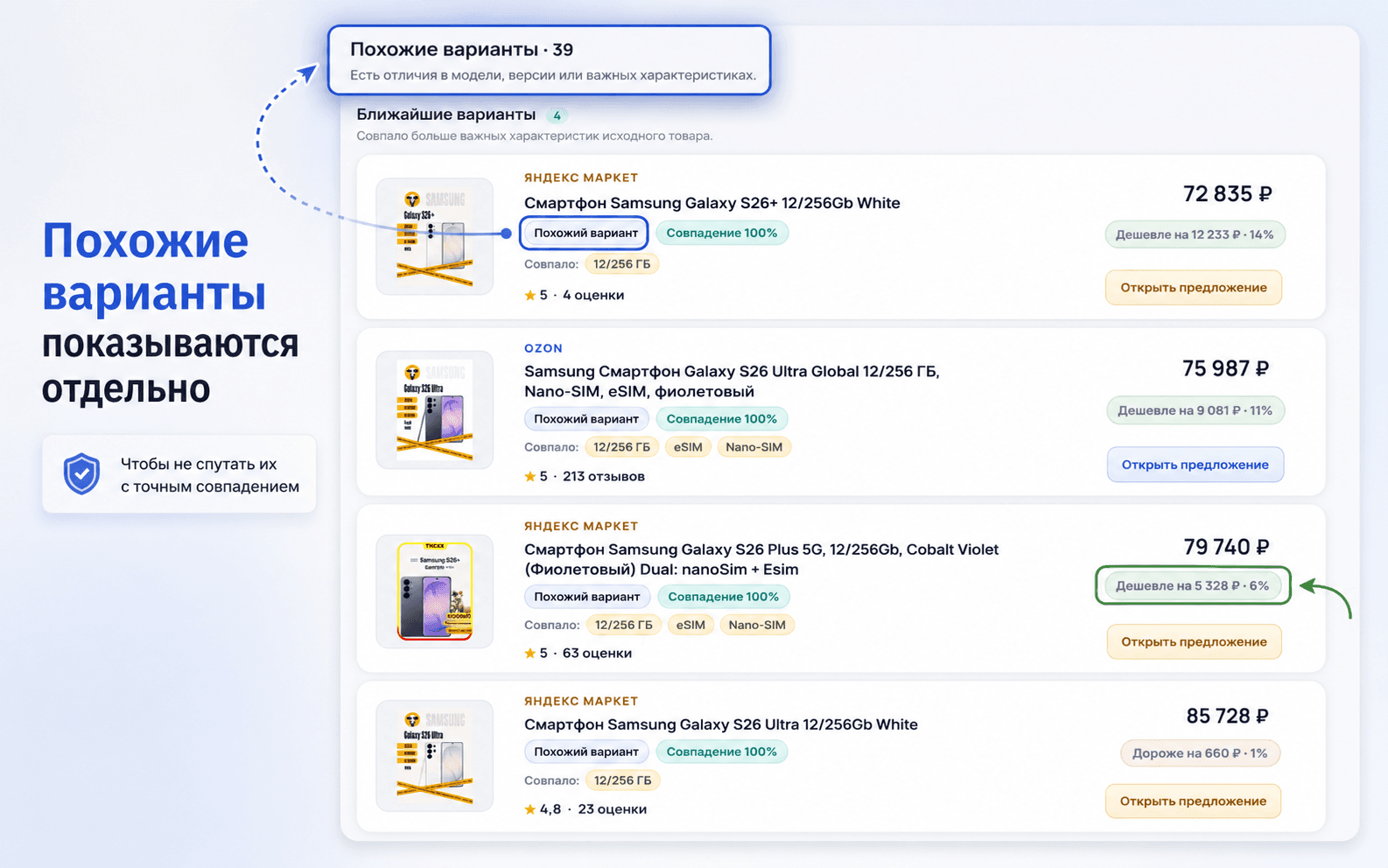Click the star icon beside 63 оценки
The image size is (1388, 868).
(529, 654)
